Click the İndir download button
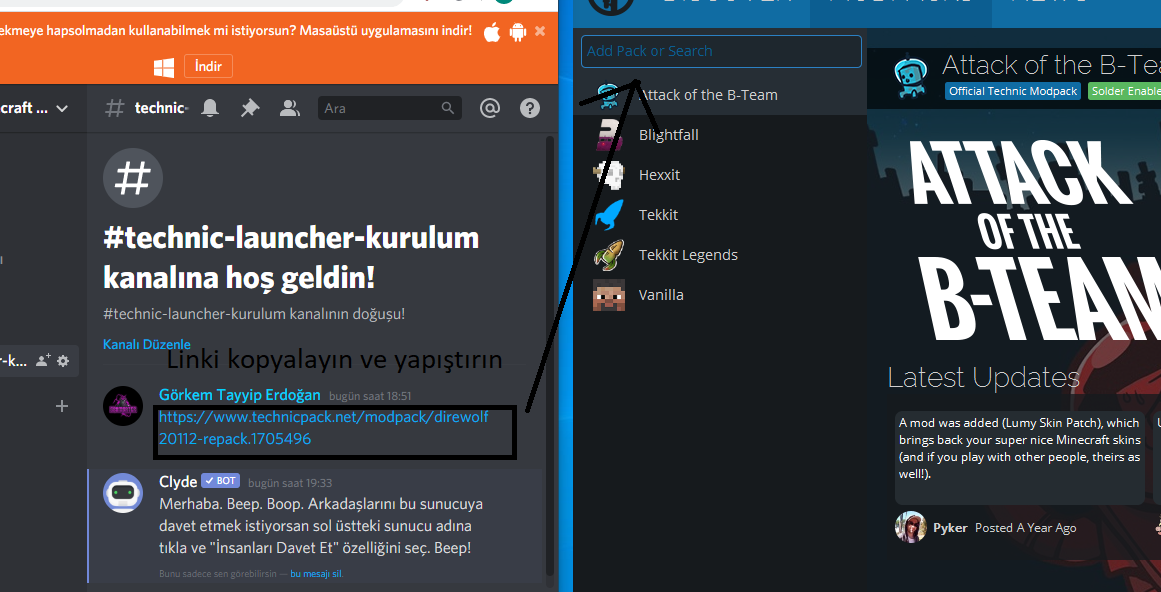This screenshot has width=1161, height=592. pyautogui.click(x=208, y=66)
